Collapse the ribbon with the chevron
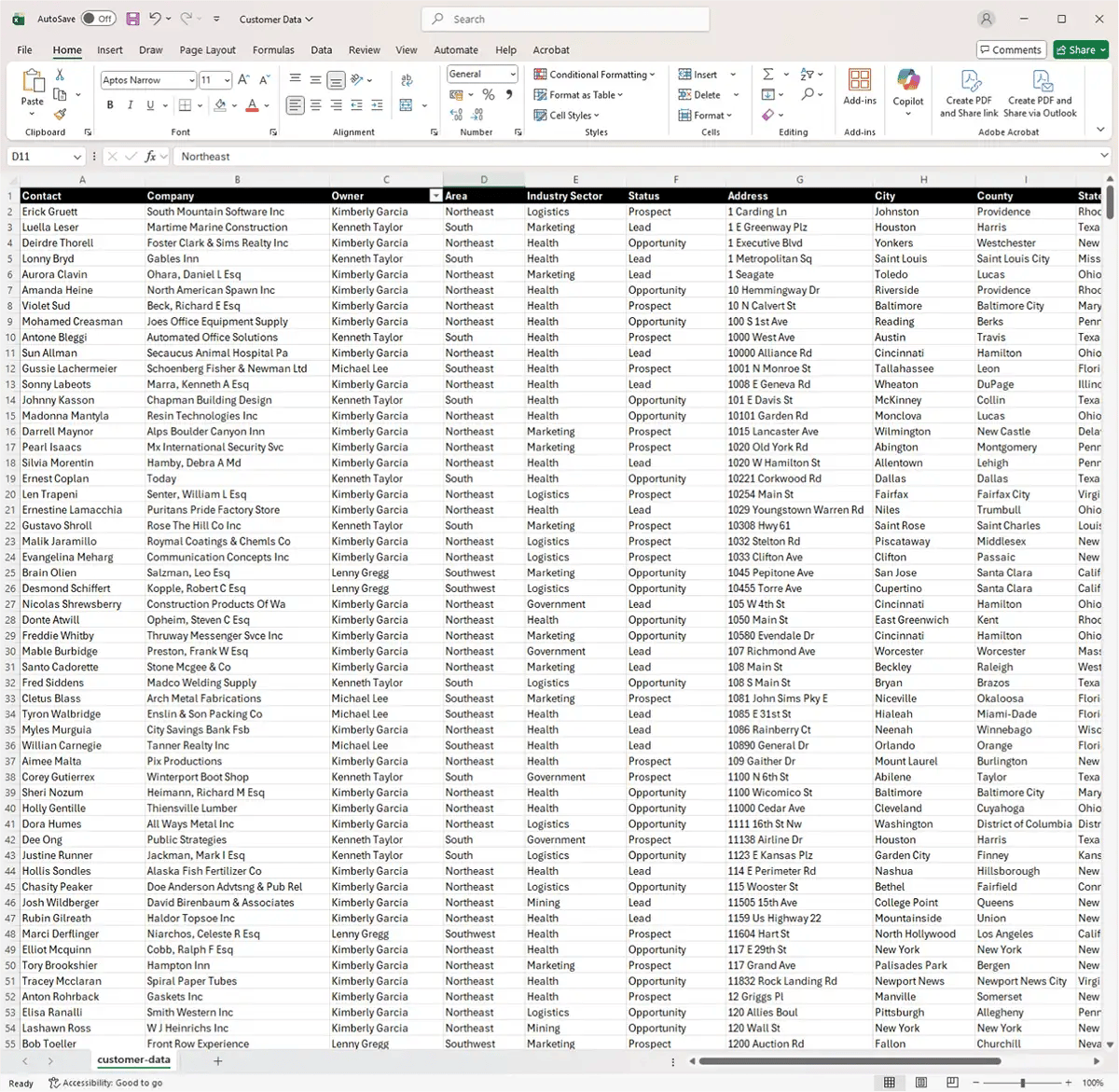Viewport: 1119px width, 1092px height. (1101, 130)
